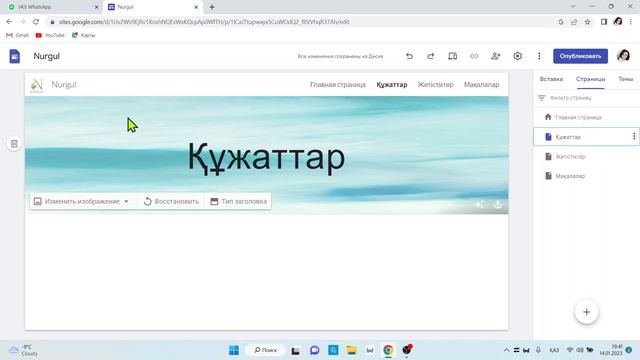Delete section trash icon at left
The image size is (640, 360).
tap(14, 144)
